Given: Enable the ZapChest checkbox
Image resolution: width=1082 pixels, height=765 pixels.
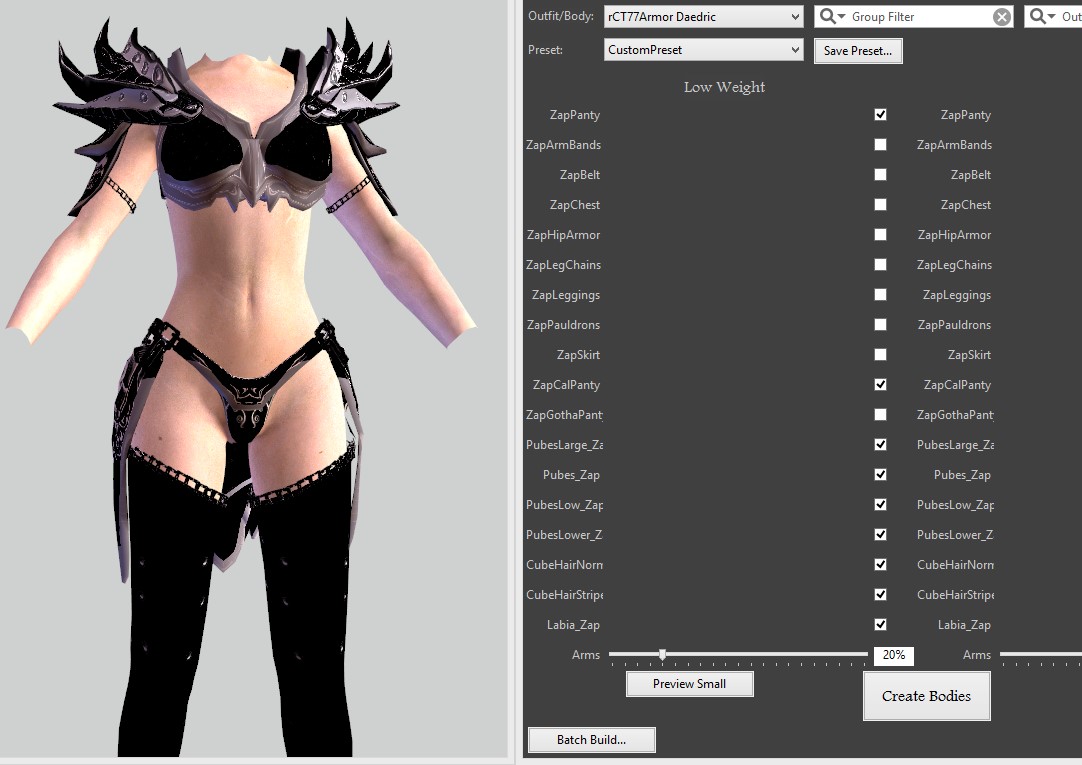Looking at the screenshot, I should coord(881,204).
